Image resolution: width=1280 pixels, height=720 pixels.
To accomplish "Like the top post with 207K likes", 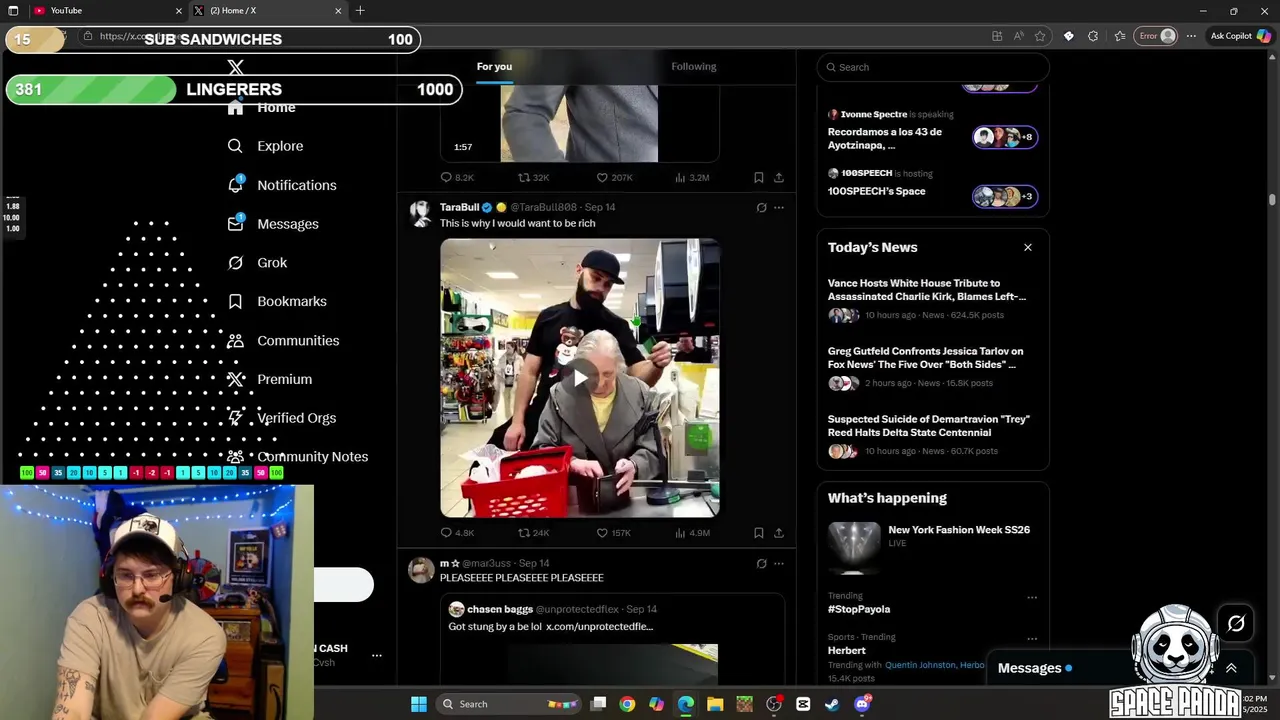I will point(614,177).
